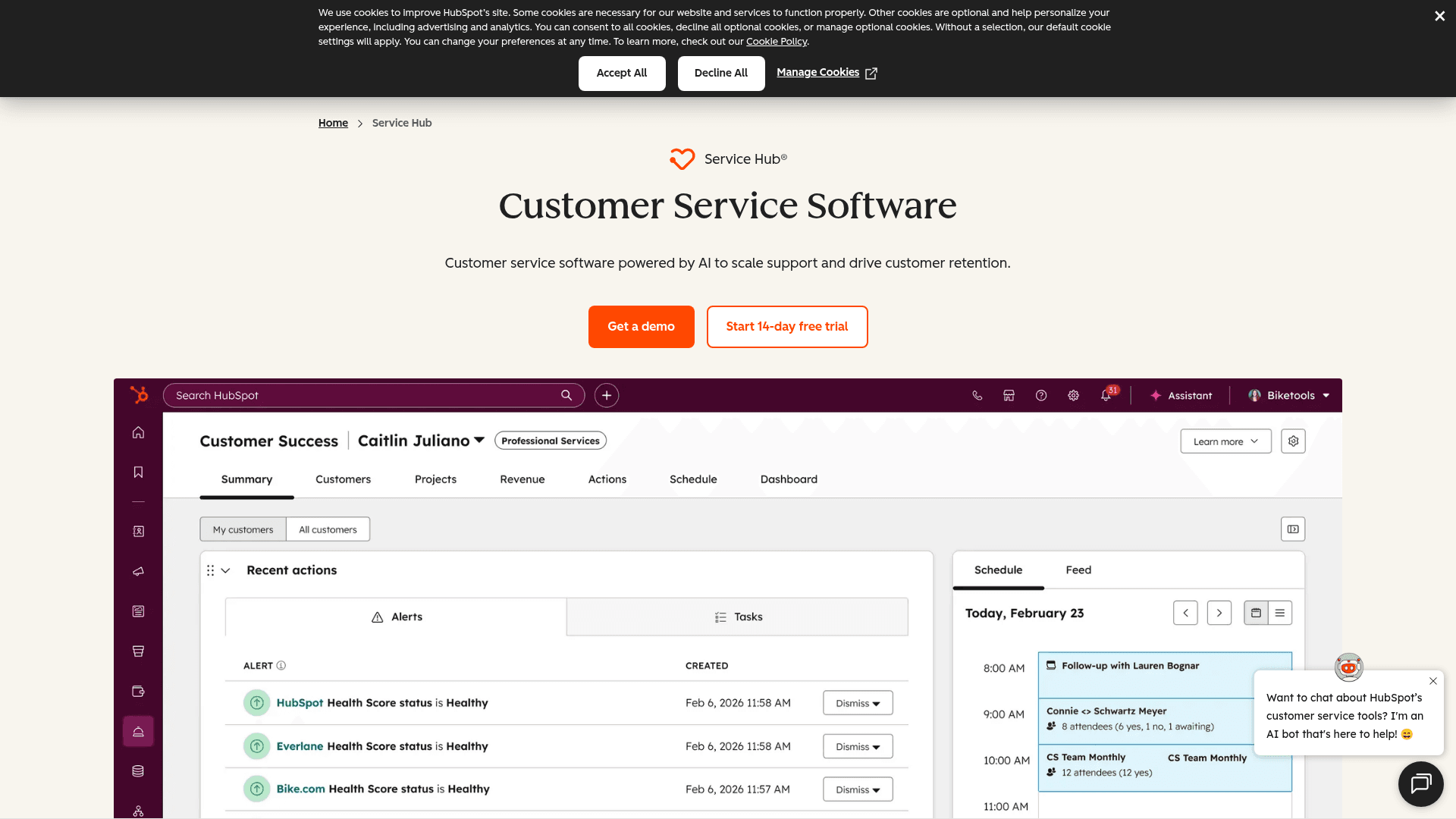Screen dimensions: 1456x819
Task: Click the workspace settings gear button
Action: [x=1293, y=441]
